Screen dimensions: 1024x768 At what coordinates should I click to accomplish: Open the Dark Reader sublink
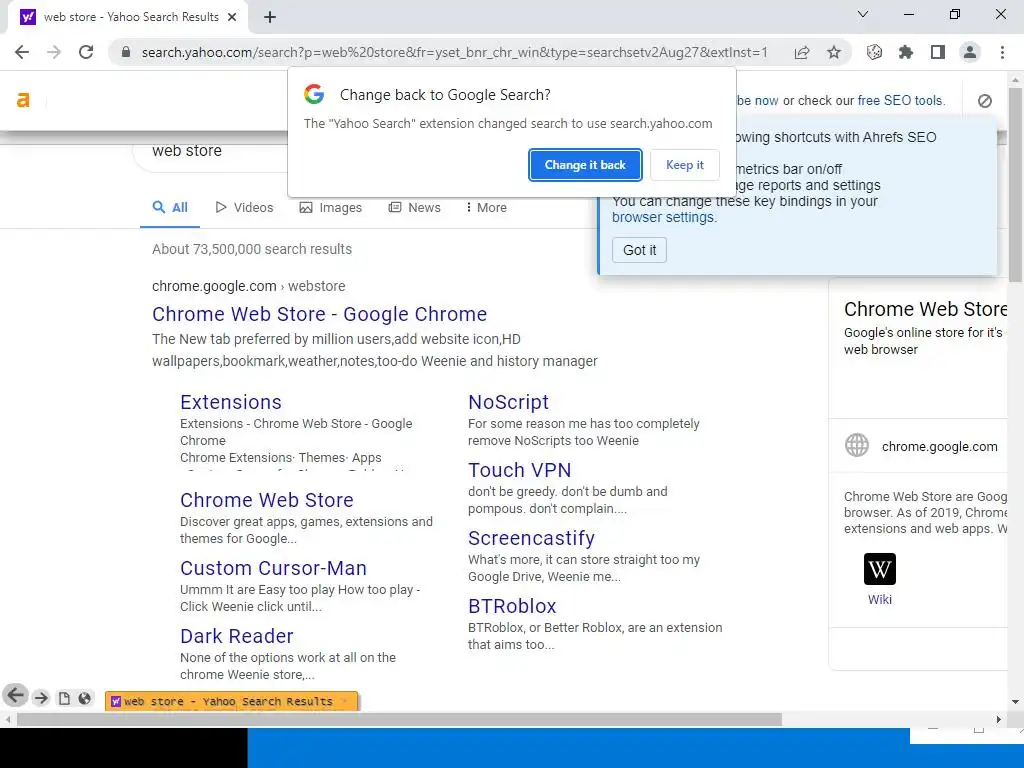click(x=236, y=636)
